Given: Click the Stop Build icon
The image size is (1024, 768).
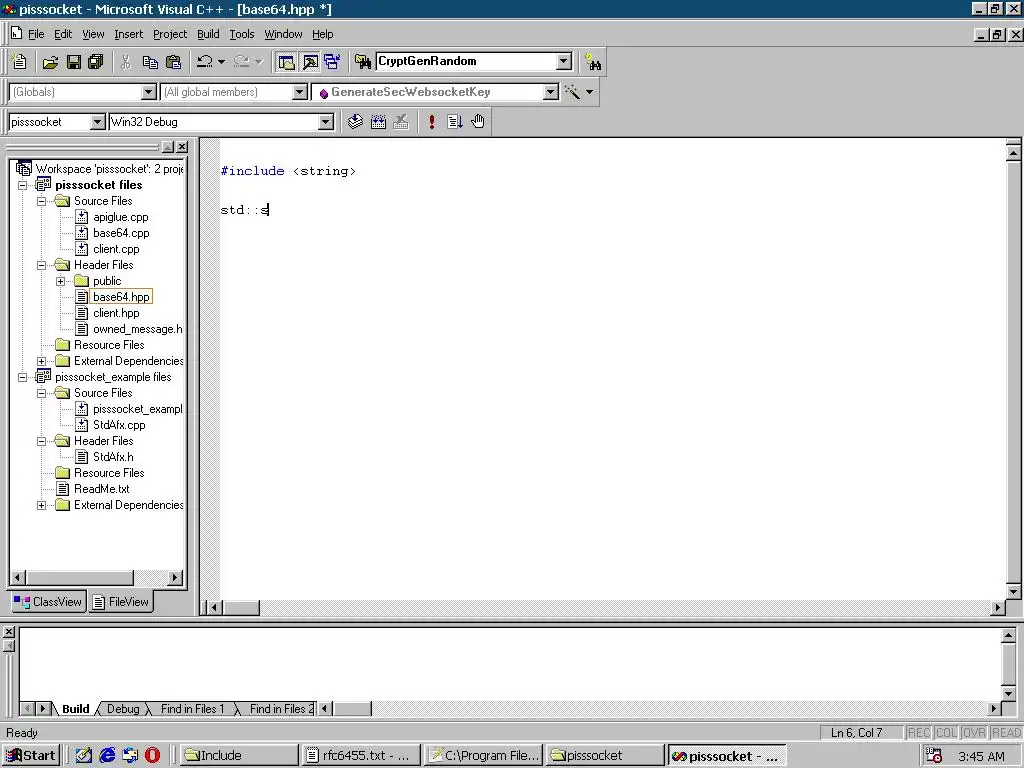Looking at the screenshot, I should pyautogui.click(x=401, y=121).
